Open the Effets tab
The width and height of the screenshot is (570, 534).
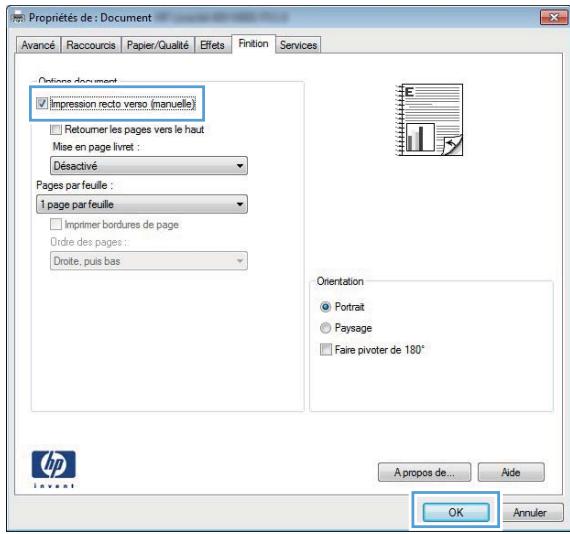coord(213,45)
